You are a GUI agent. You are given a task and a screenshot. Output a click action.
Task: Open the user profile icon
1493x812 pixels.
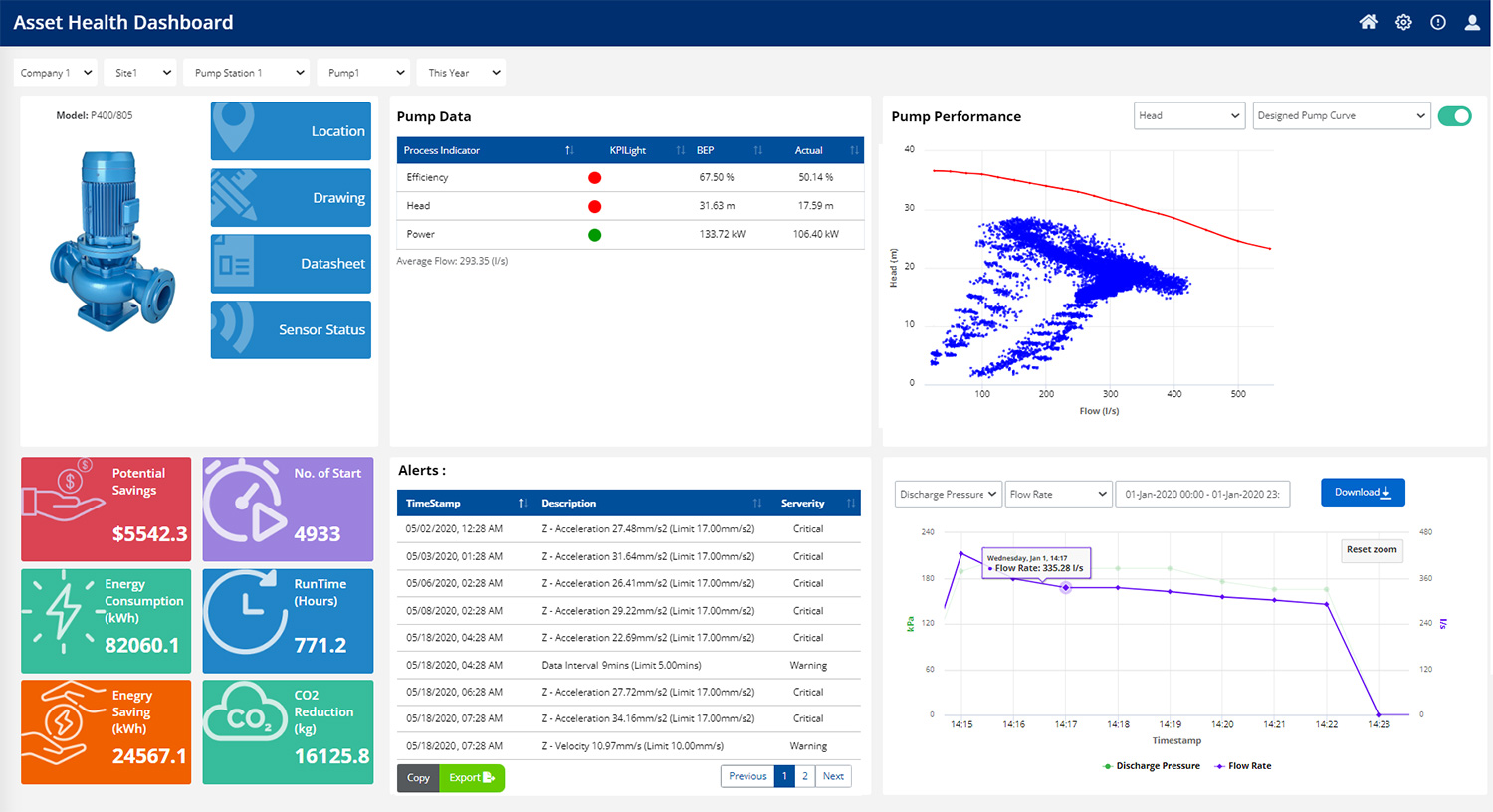pyautogui.click(x=1472, y=22)
